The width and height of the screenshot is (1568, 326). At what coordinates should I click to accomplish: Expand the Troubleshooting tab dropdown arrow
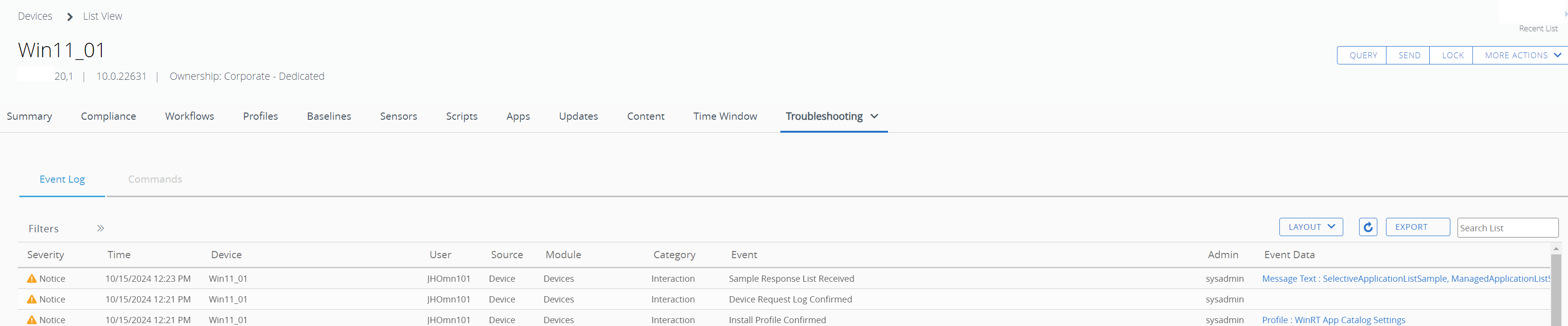click(874, 116)
